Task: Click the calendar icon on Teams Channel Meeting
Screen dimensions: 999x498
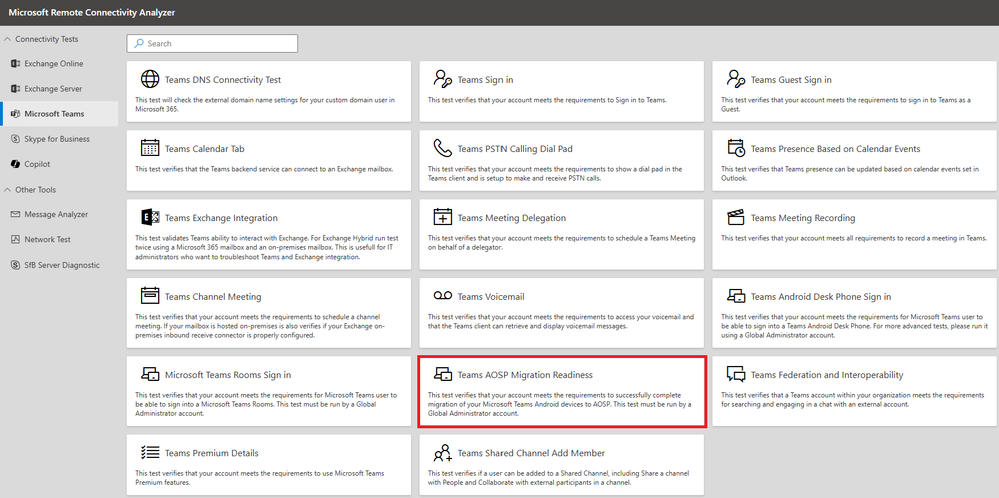Action: (x=149, y=295)
